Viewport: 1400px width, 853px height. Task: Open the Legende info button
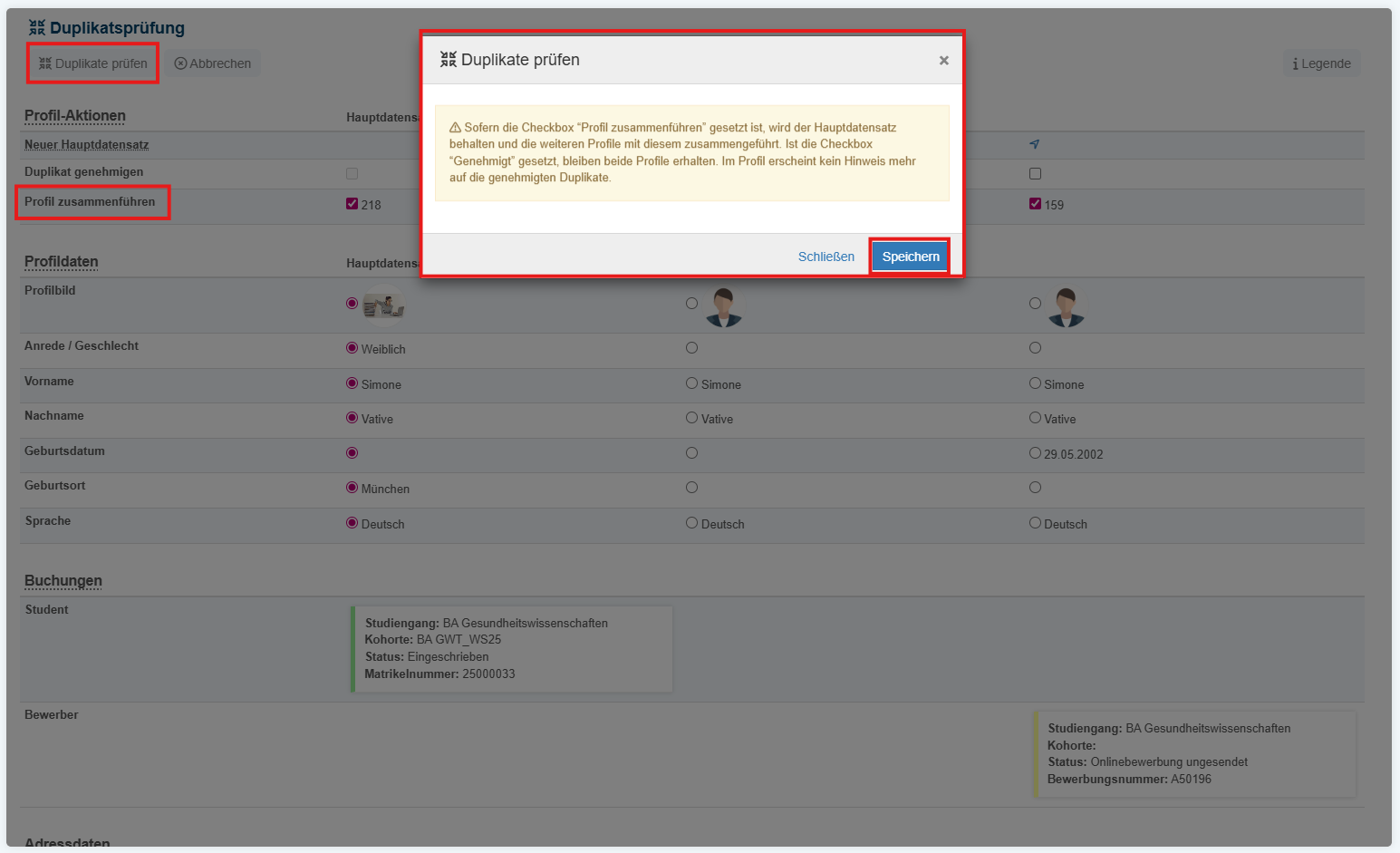[1321, 63]
